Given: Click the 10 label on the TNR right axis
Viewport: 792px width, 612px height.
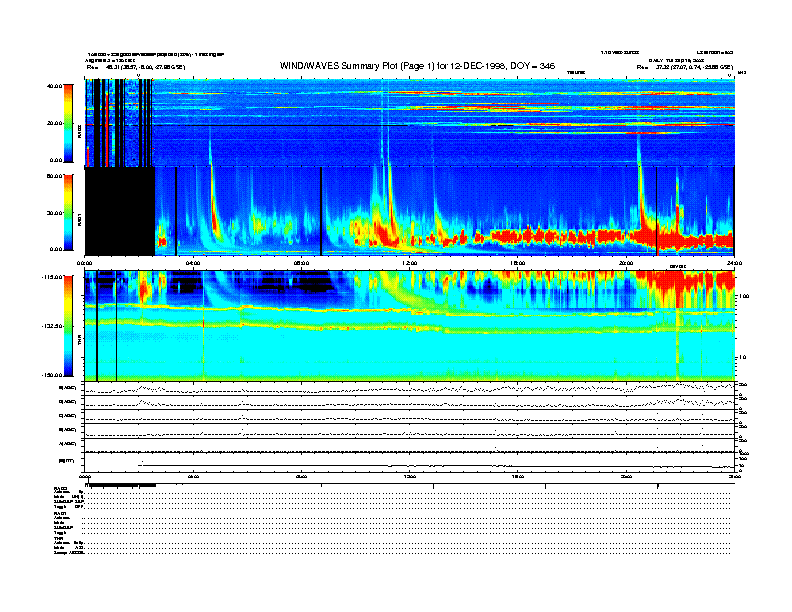Looking at the screenshot, I should click(x=742, y=357).
